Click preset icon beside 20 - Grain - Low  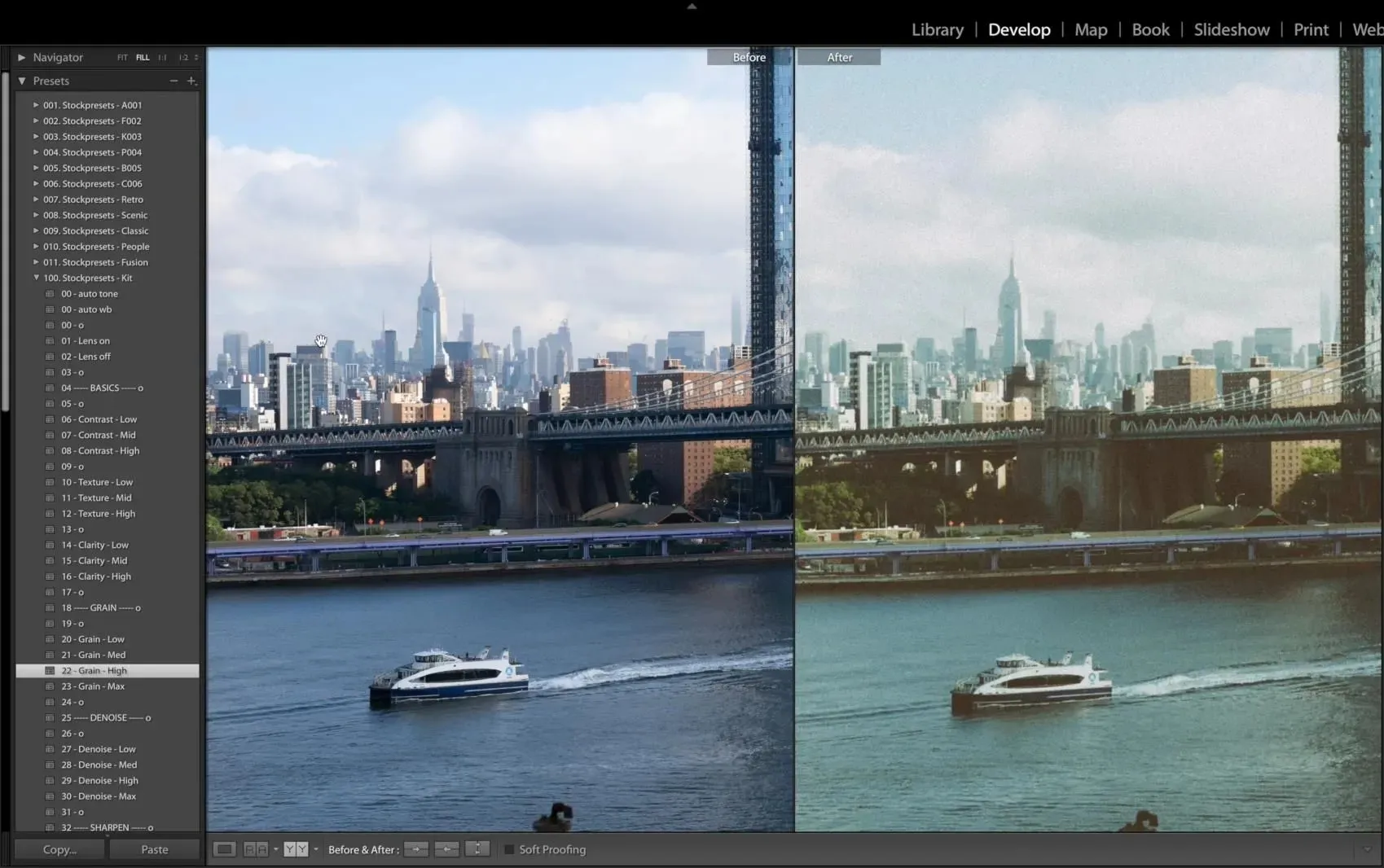50,639
